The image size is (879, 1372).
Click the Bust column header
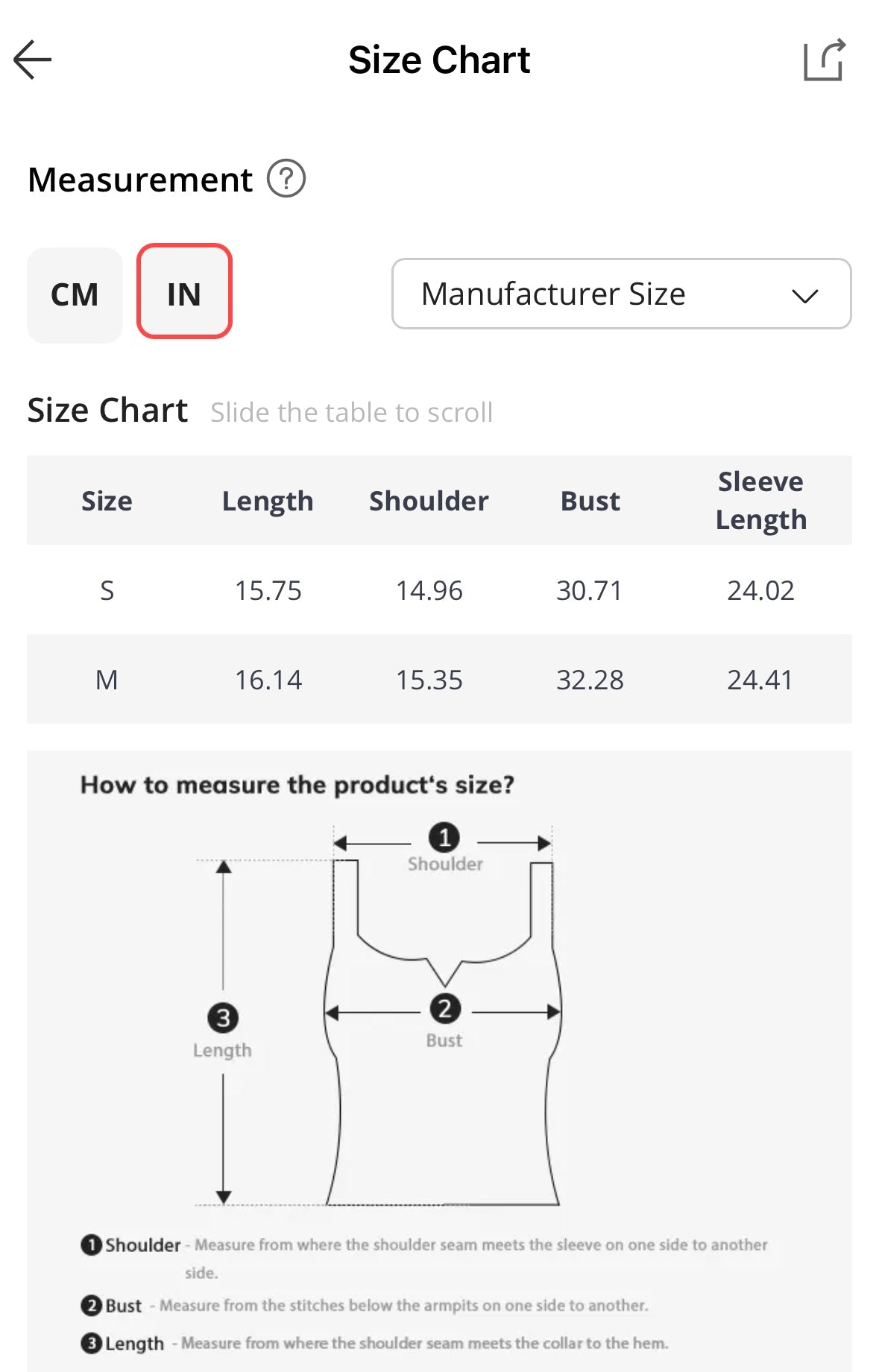point(590,501)
